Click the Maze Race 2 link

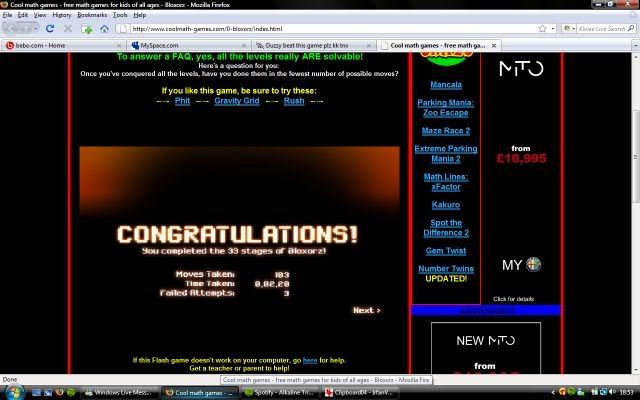[x=445, y=130]
